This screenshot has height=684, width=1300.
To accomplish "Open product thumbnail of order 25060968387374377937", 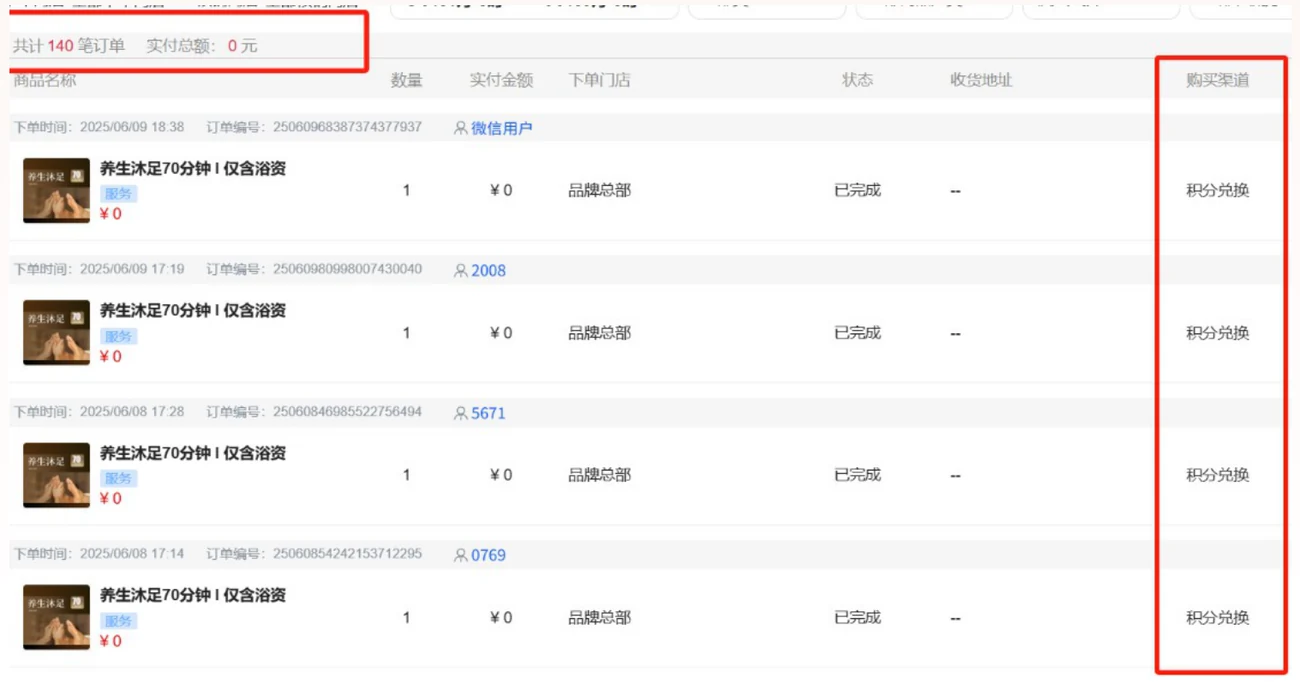I will pyautogui.click(x=57, y=190).
